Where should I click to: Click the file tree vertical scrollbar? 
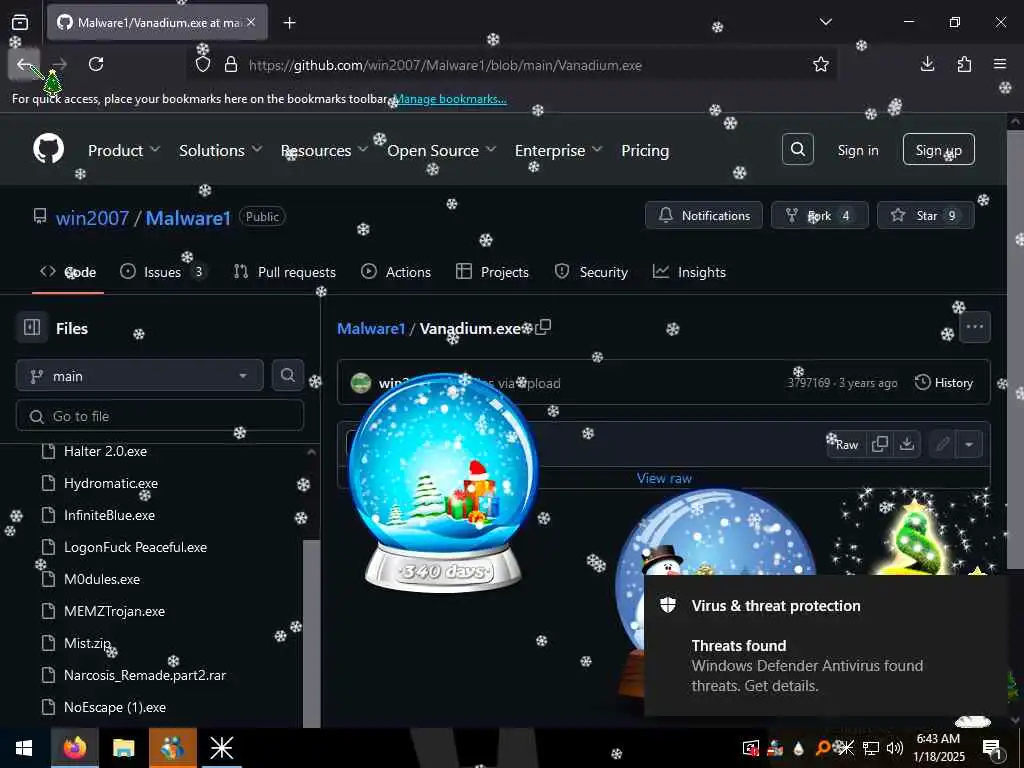[312, 632]
